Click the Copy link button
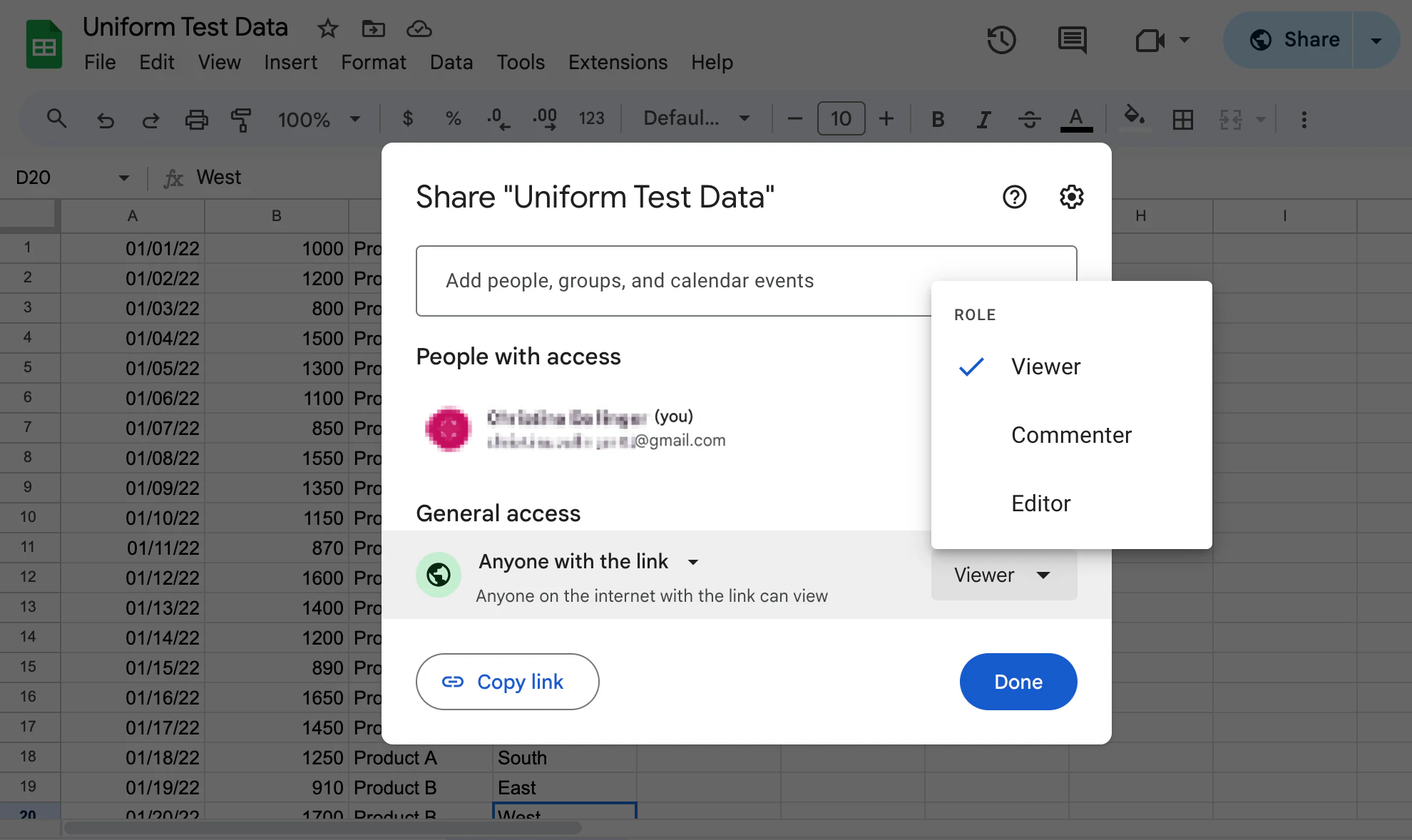The height and width of the screenshot is (840, 1412). click(x=507, y=682)
